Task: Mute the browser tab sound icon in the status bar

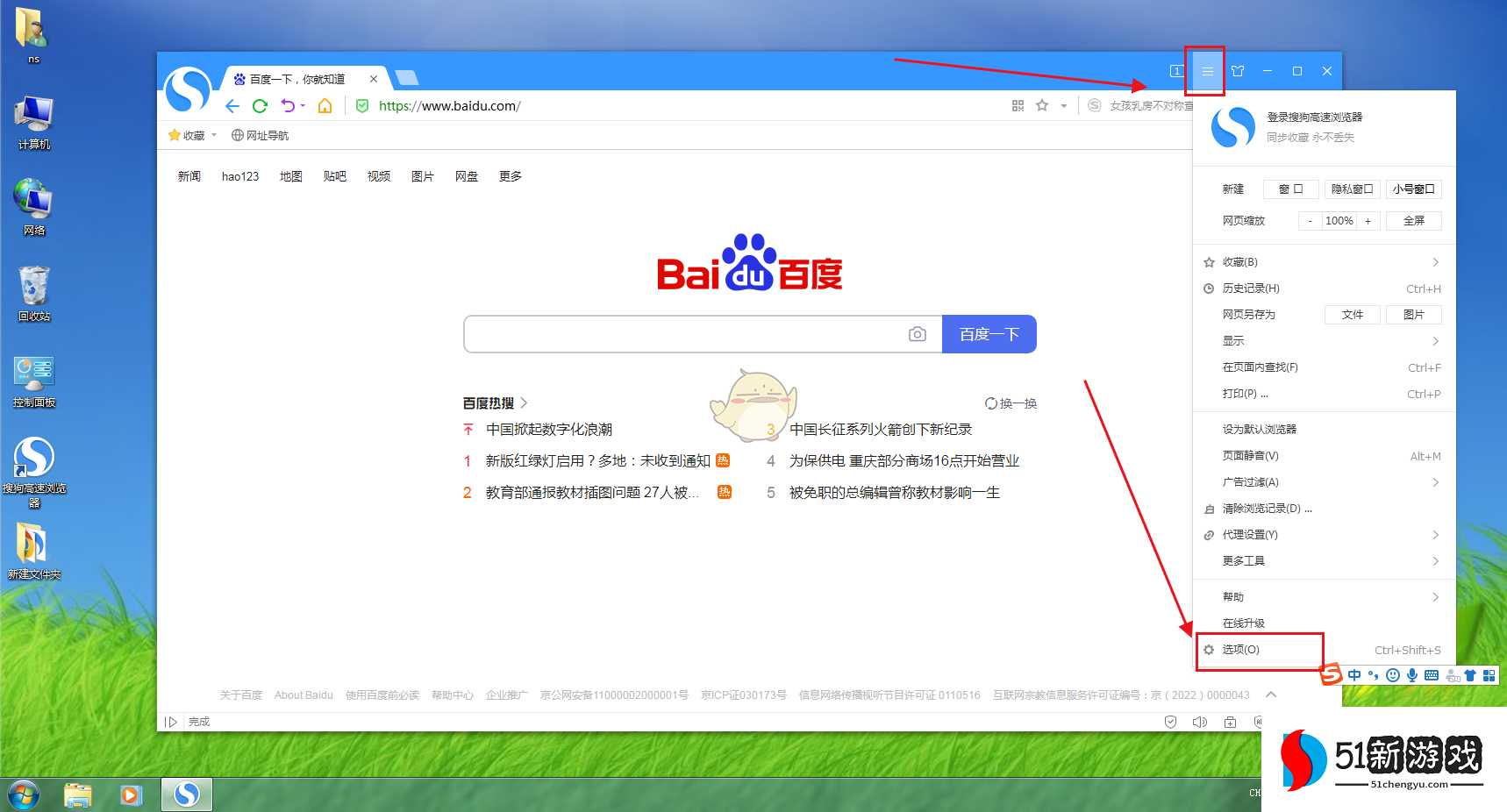Action: [1201, 721]
